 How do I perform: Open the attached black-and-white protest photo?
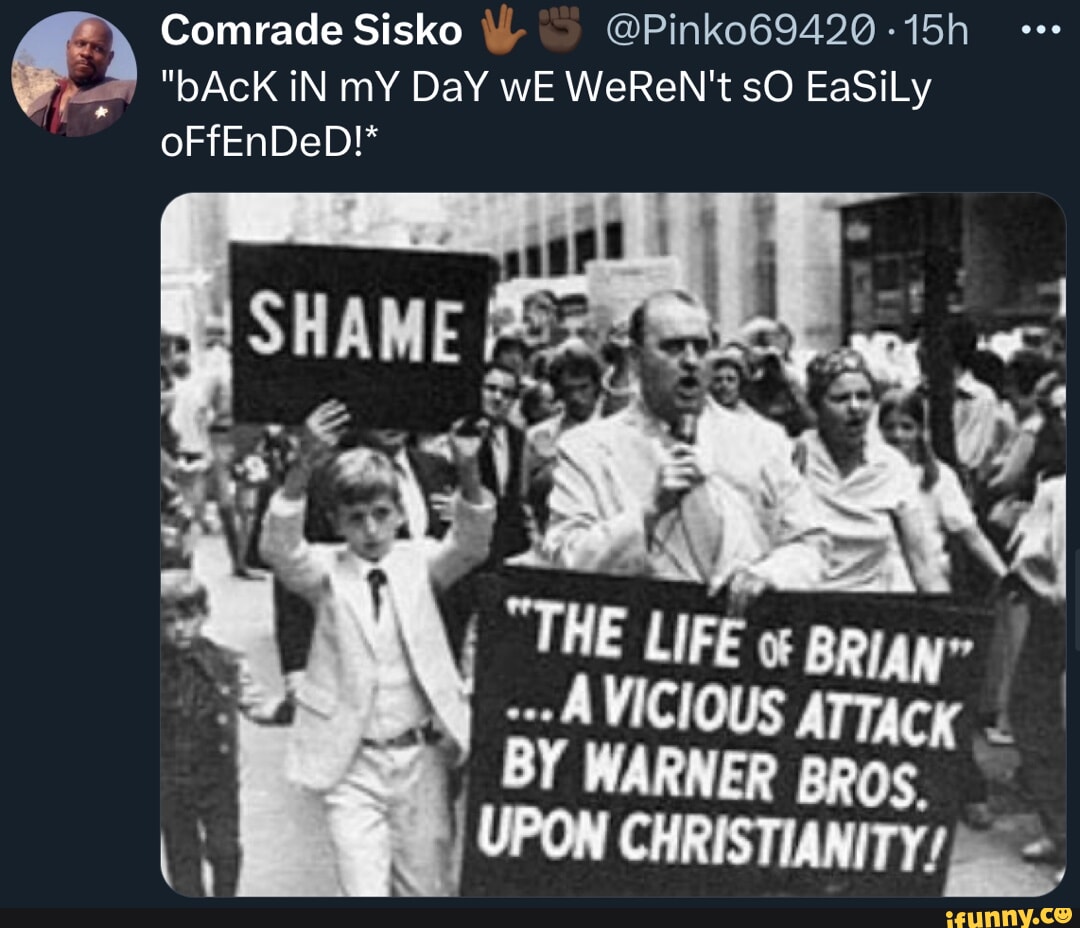(x=613, y=545)
